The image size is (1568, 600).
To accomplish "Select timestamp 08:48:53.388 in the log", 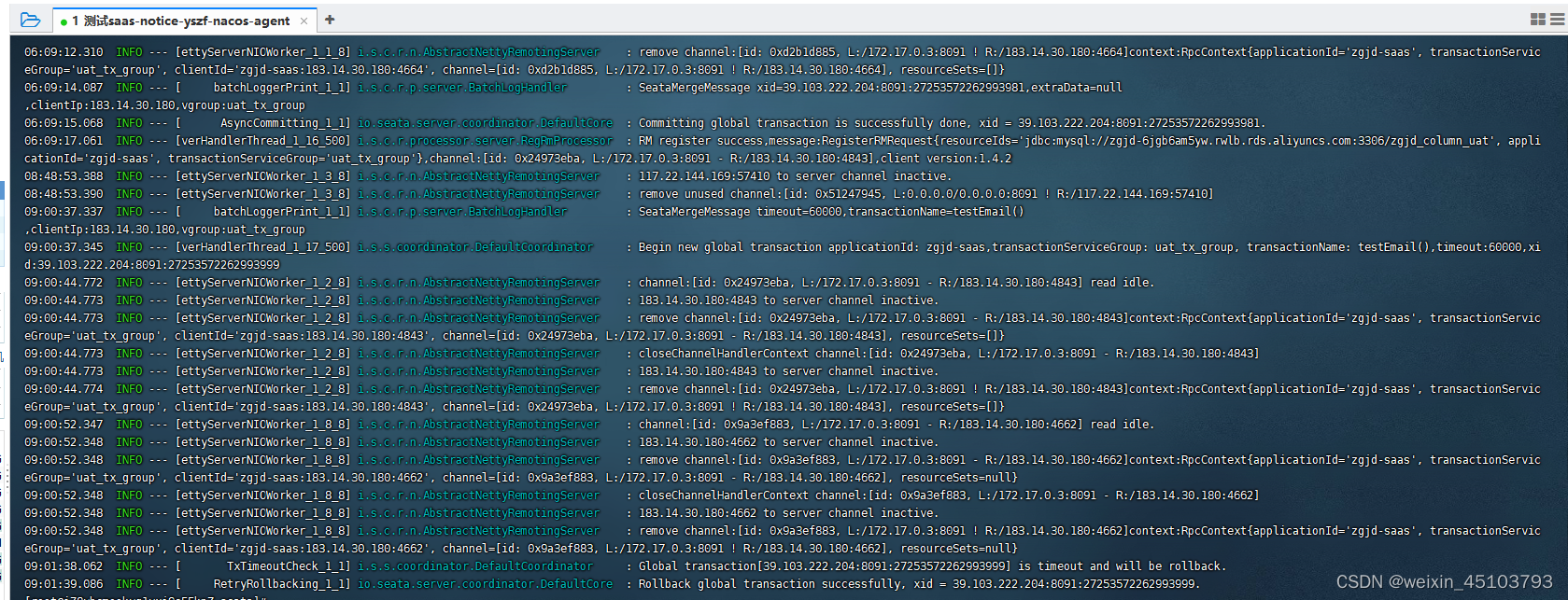I will [x=64, y=176].
